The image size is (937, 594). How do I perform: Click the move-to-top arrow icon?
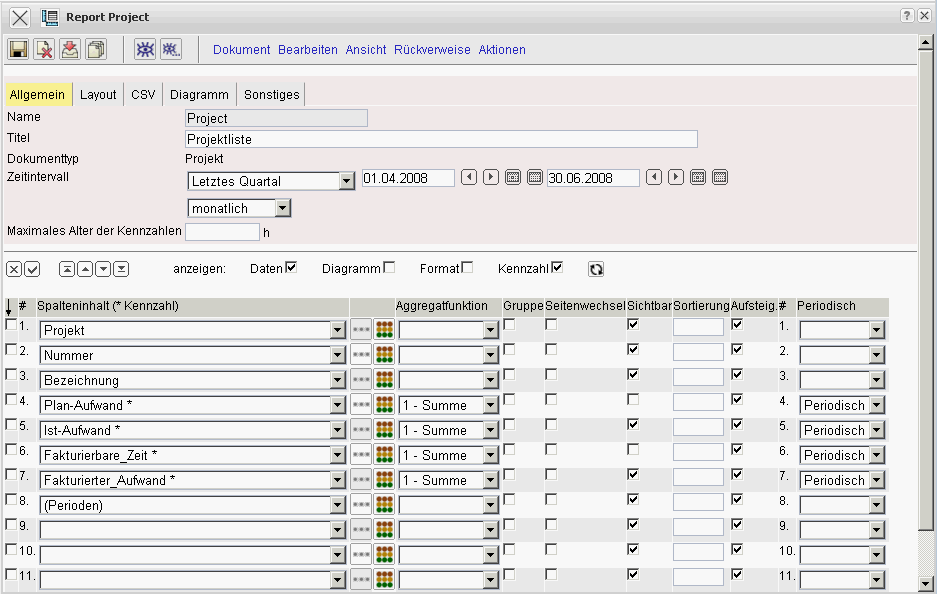67,269
